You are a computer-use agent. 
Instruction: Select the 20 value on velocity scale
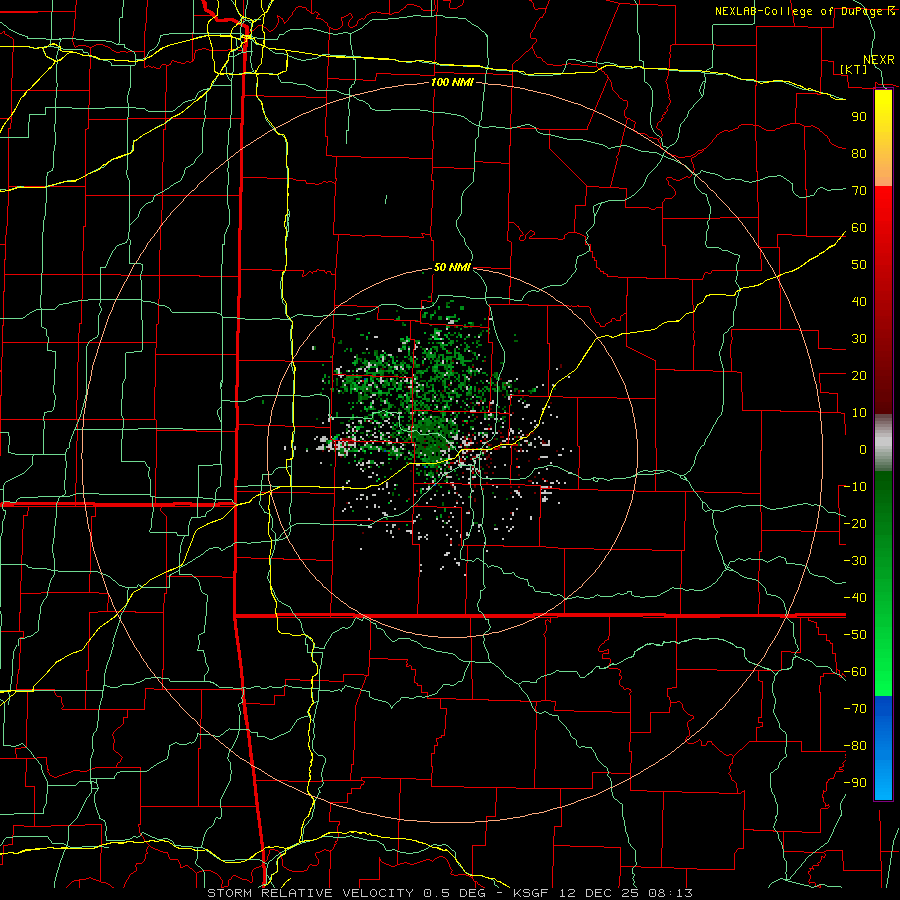click(x=859, y=375)
